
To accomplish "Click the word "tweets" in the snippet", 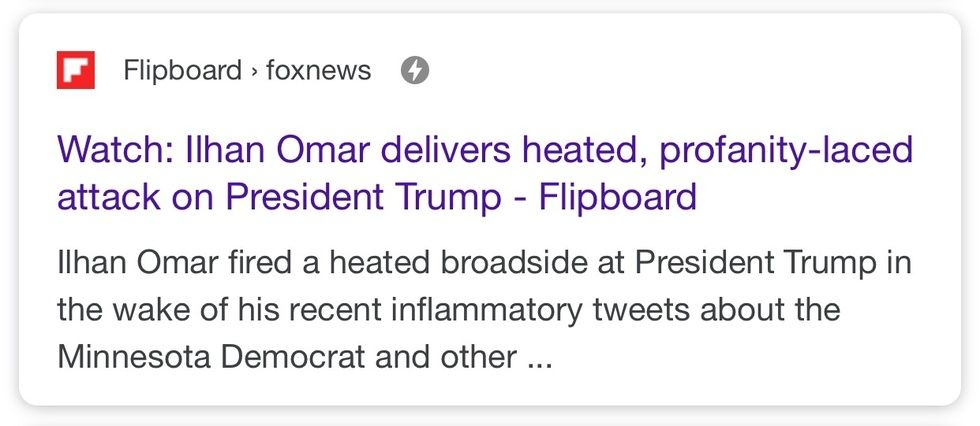I will (x=641, y=310).
